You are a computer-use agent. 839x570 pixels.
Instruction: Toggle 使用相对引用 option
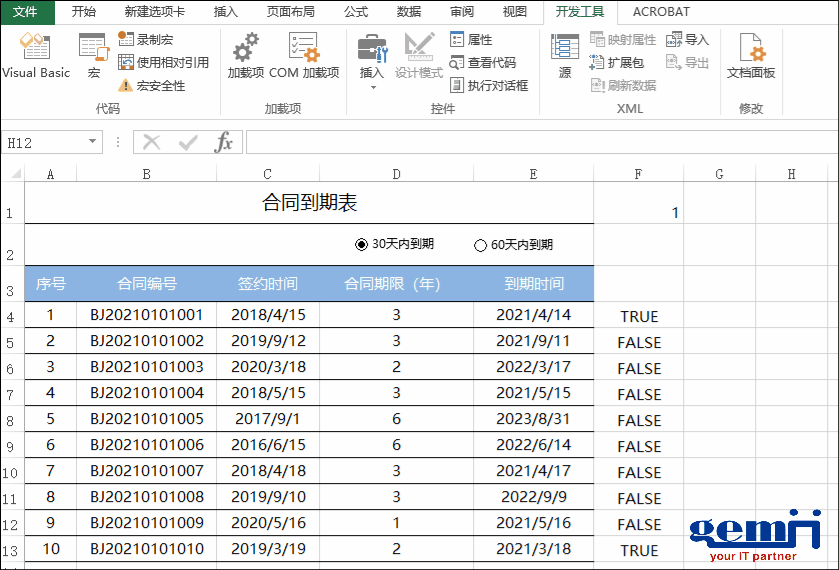(x=163, y=62)
